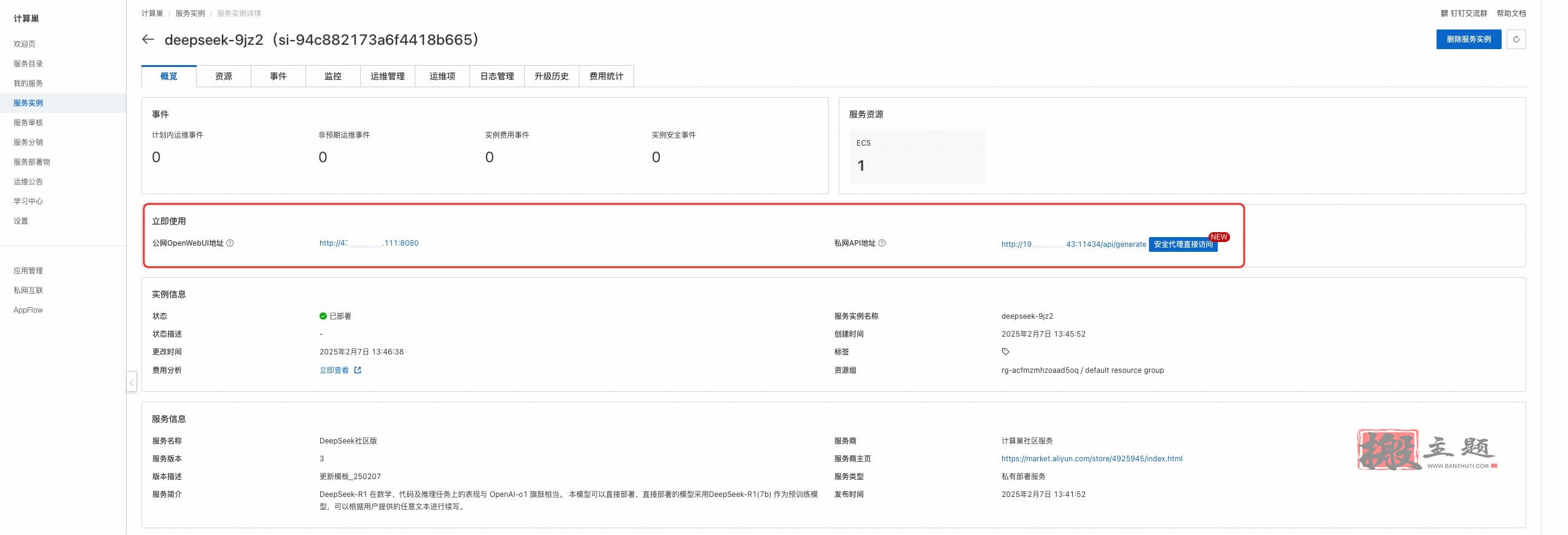Image resolution: width=1568 pixels, height=535 pixels.
Task: Select 服务实例 in the sidebar
Action: pos(28,103)
